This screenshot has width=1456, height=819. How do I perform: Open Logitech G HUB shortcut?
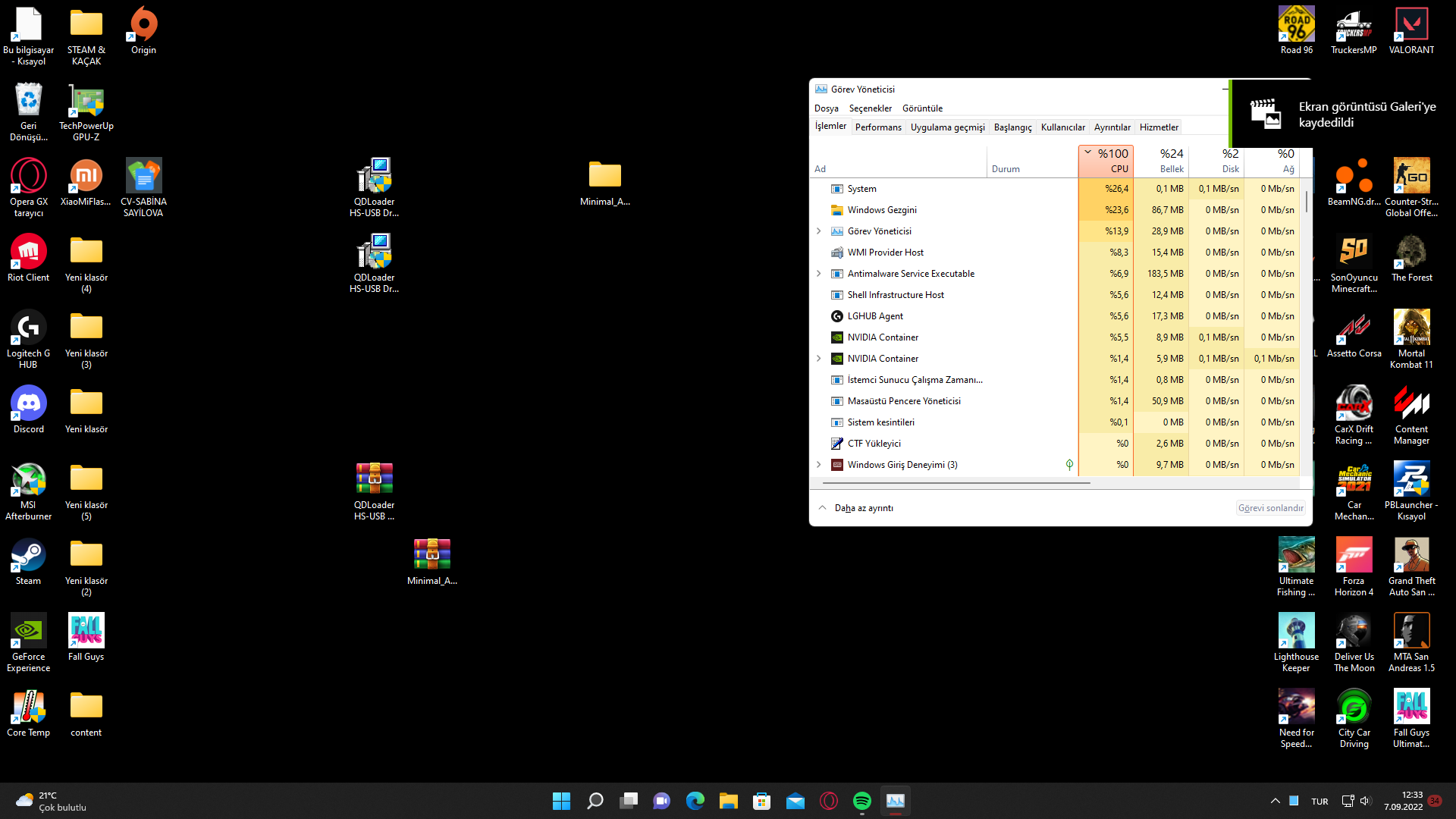[29, 339]
